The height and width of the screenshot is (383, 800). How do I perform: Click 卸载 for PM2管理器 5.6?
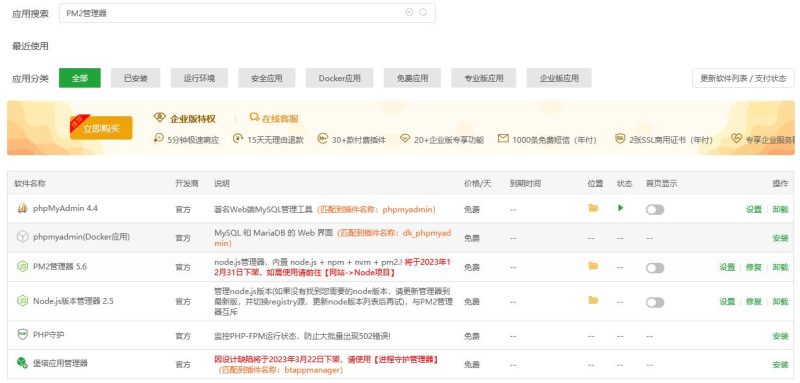pyautogui.click(x=780, y=267)
